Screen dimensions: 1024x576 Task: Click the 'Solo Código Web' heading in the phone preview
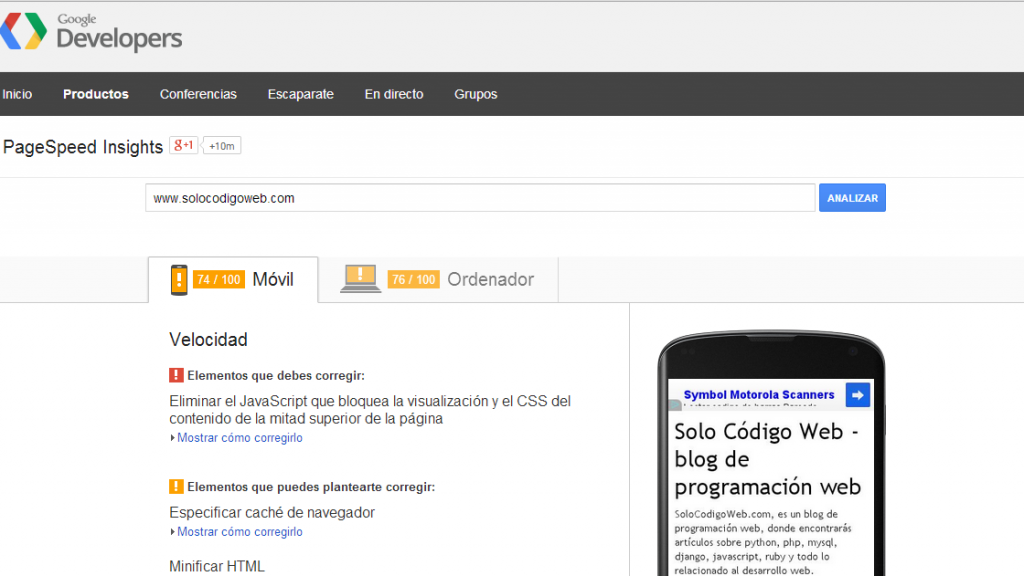tap(767, 459)
